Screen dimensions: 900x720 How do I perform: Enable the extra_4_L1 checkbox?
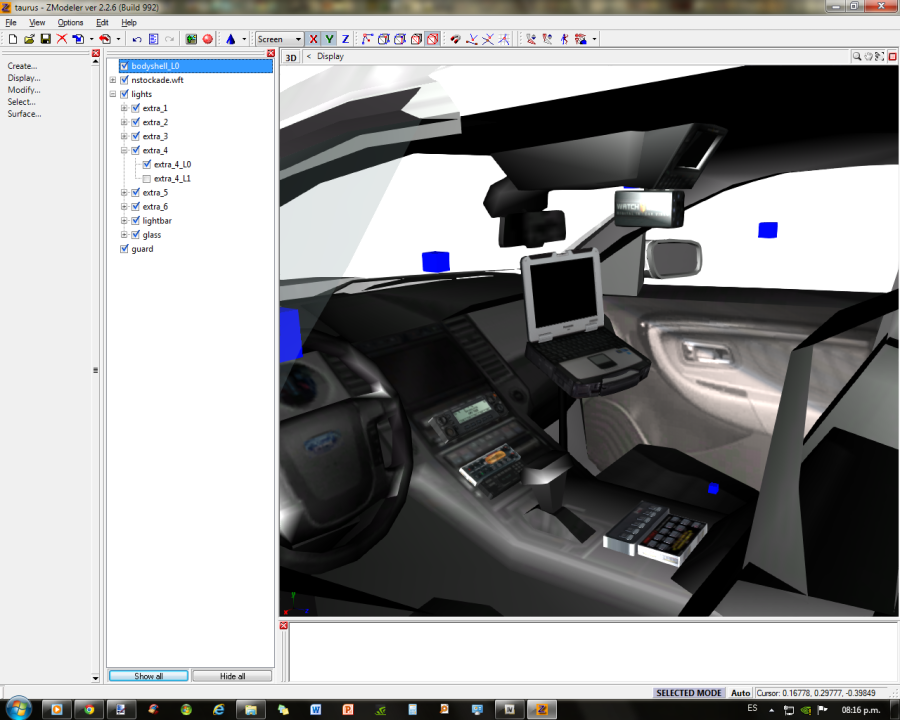point(147,178)
